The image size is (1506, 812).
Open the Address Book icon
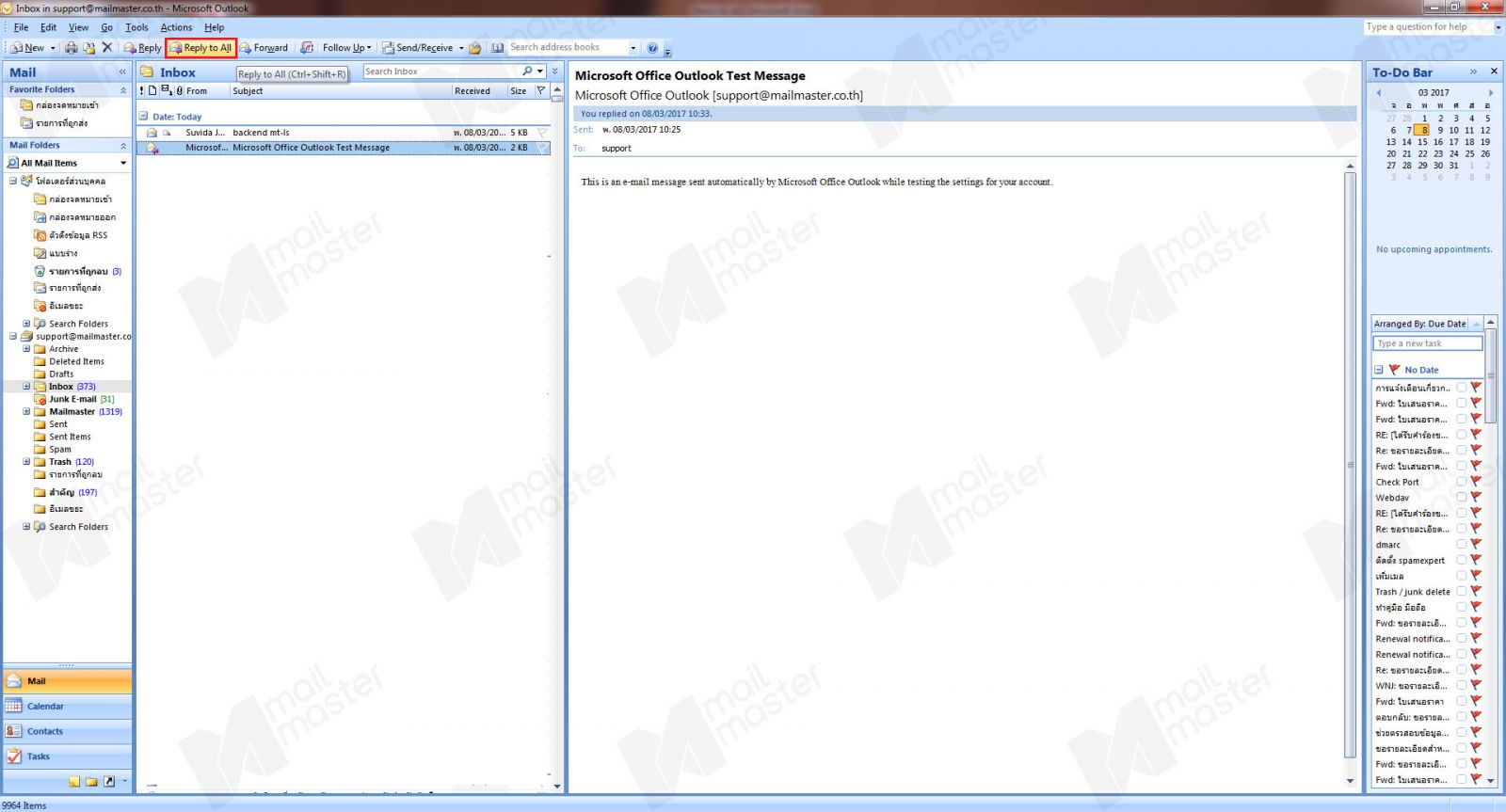(x=497, y=47)
